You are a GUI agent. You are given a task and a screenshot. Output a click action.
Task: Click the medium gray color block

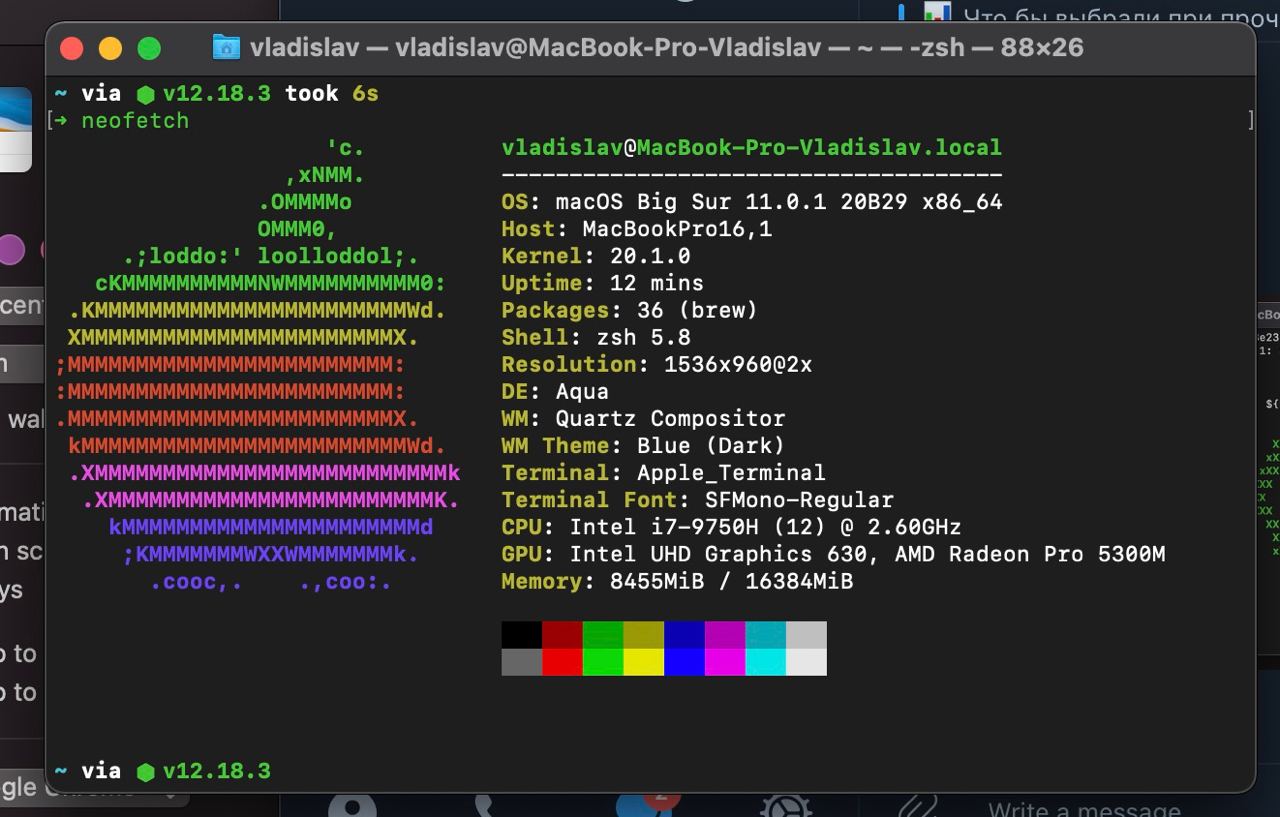522,662
